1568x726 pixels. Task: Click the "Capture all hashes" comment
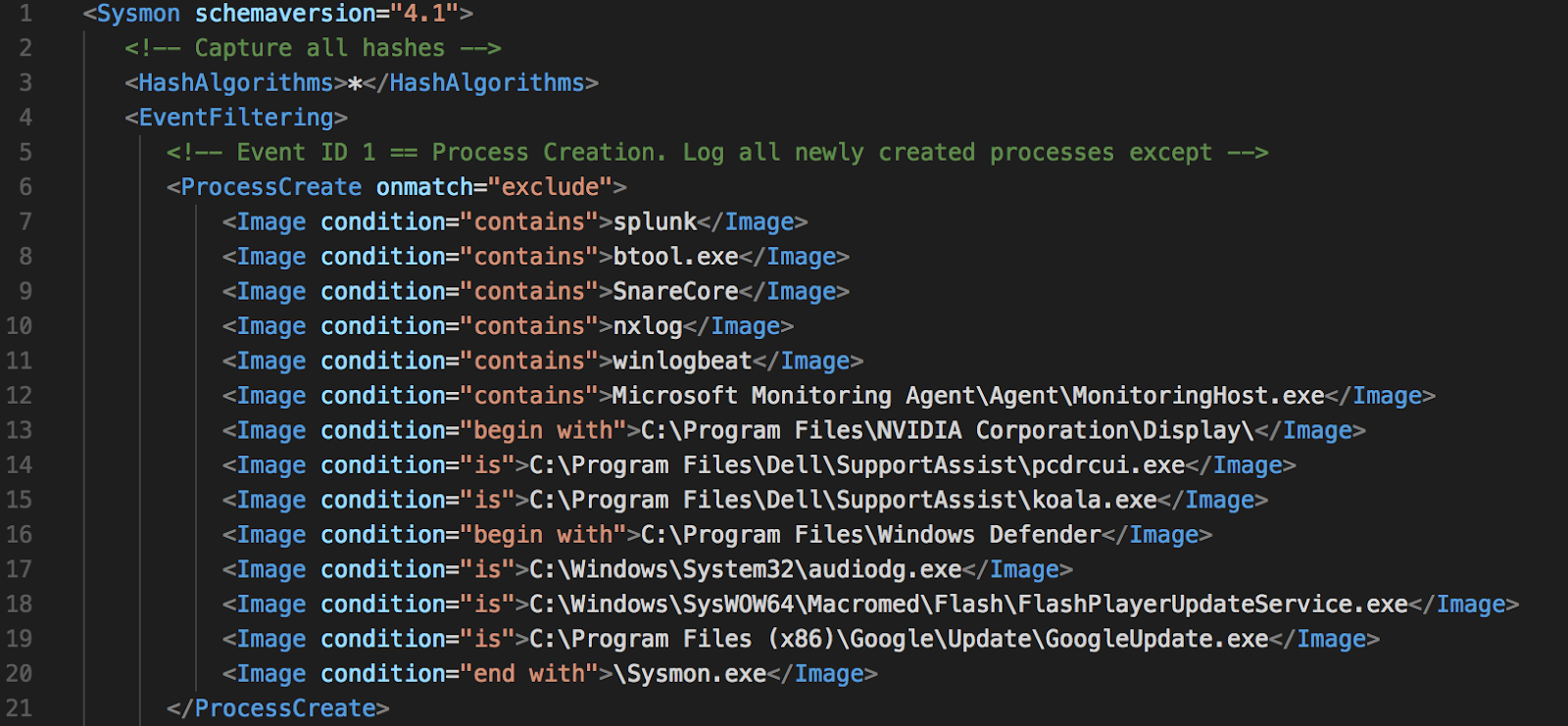[x=319, y=48]
